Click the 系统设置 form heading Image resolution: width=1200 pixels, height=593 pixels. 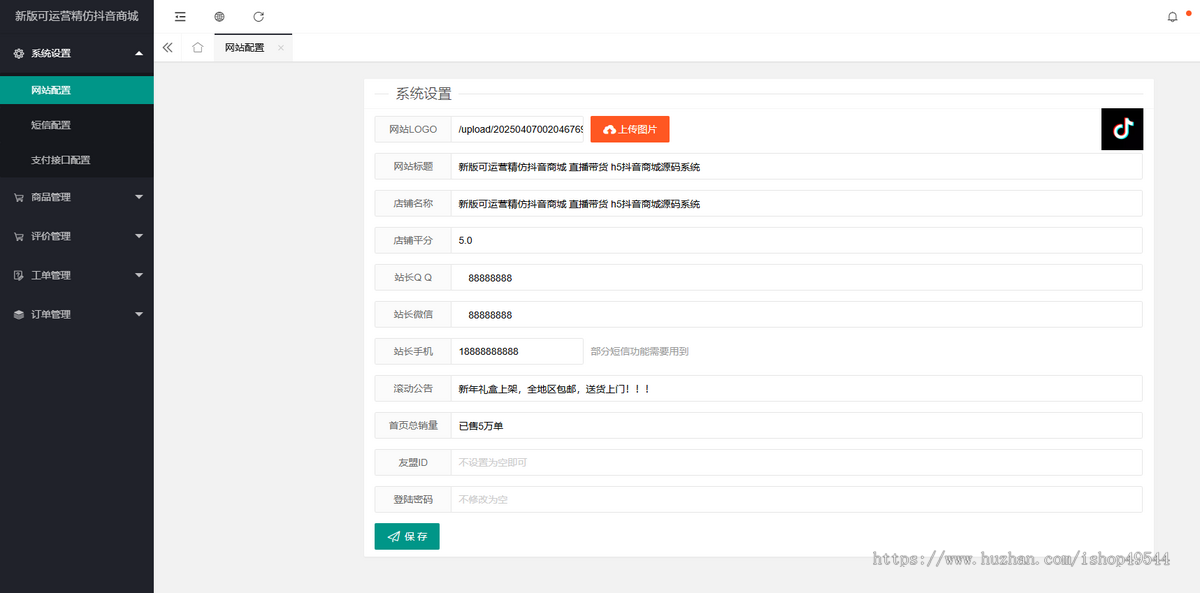coord(424,94)
